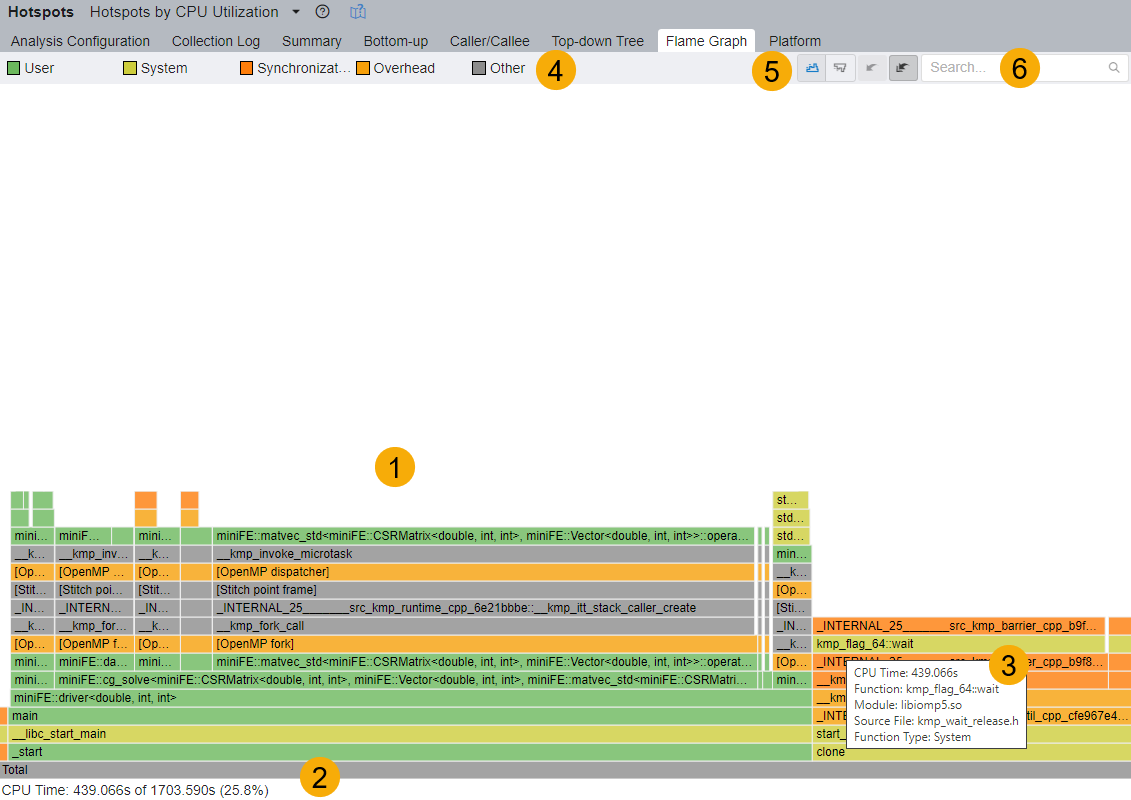Switch to flame graph layout
This screenshot has width=1131, height=800.
pyautogui.click(x=811, y=68)
